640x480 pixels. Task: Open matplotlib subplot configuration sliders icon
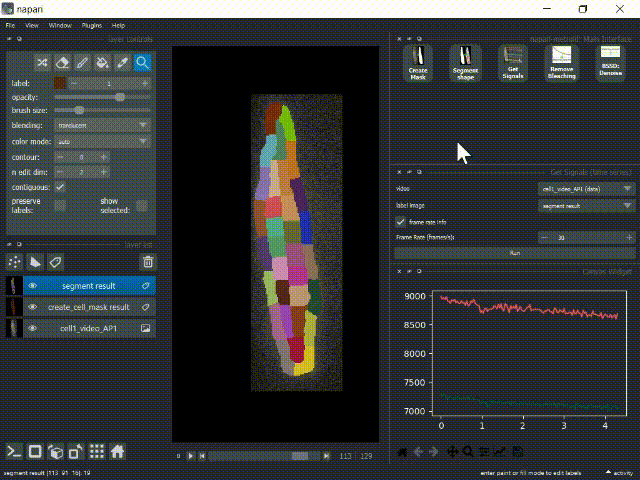484,452
